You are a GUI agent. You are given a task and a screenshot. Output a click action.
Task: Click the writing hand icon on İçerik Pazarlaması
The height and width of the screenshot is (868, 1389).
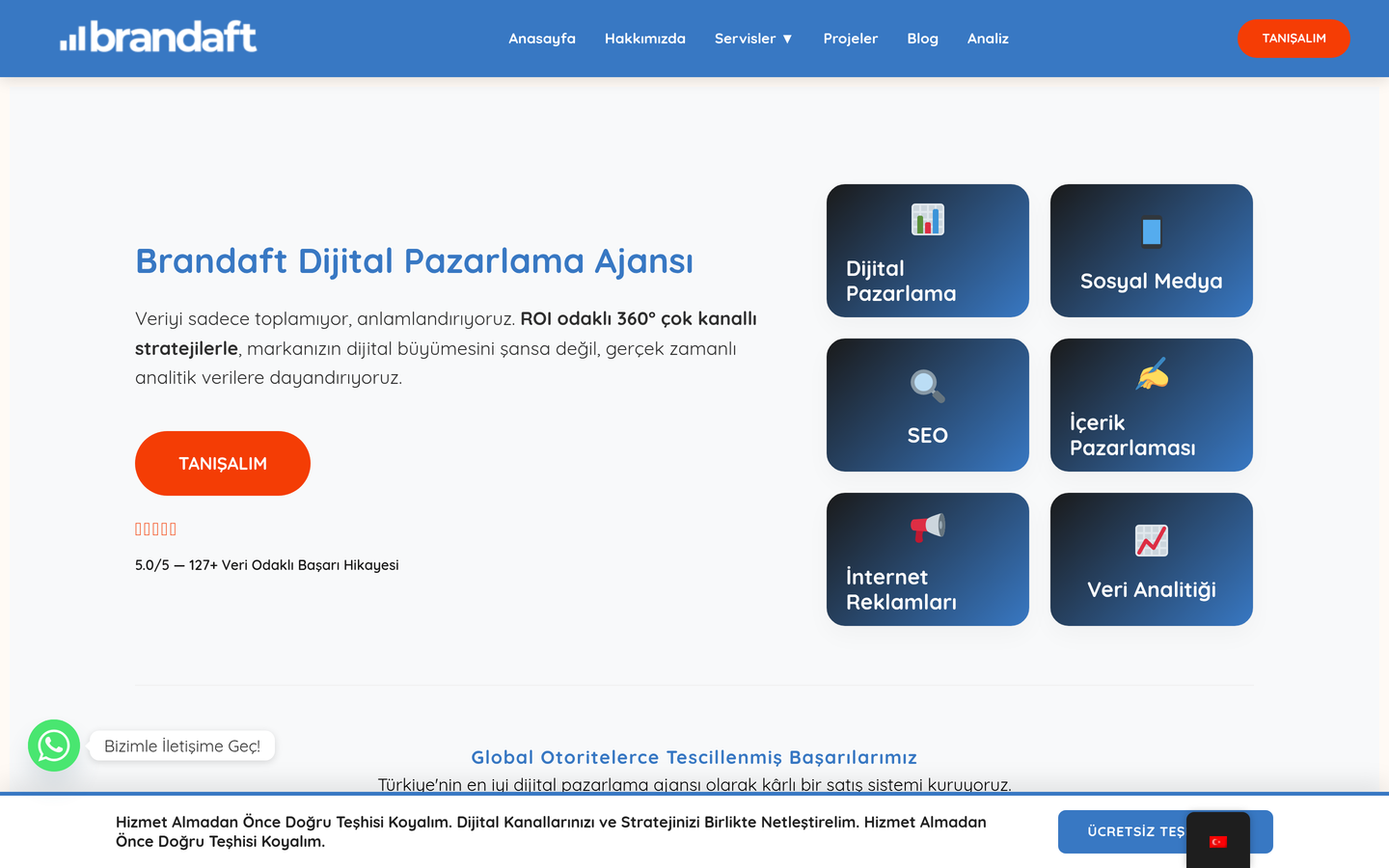1152,374
